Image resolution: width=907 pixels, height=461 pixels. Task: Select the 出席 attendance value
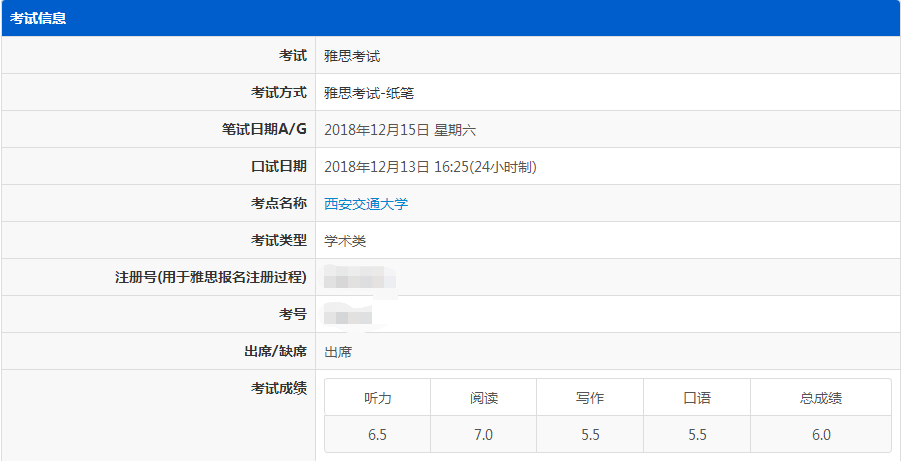click(338, 352)
